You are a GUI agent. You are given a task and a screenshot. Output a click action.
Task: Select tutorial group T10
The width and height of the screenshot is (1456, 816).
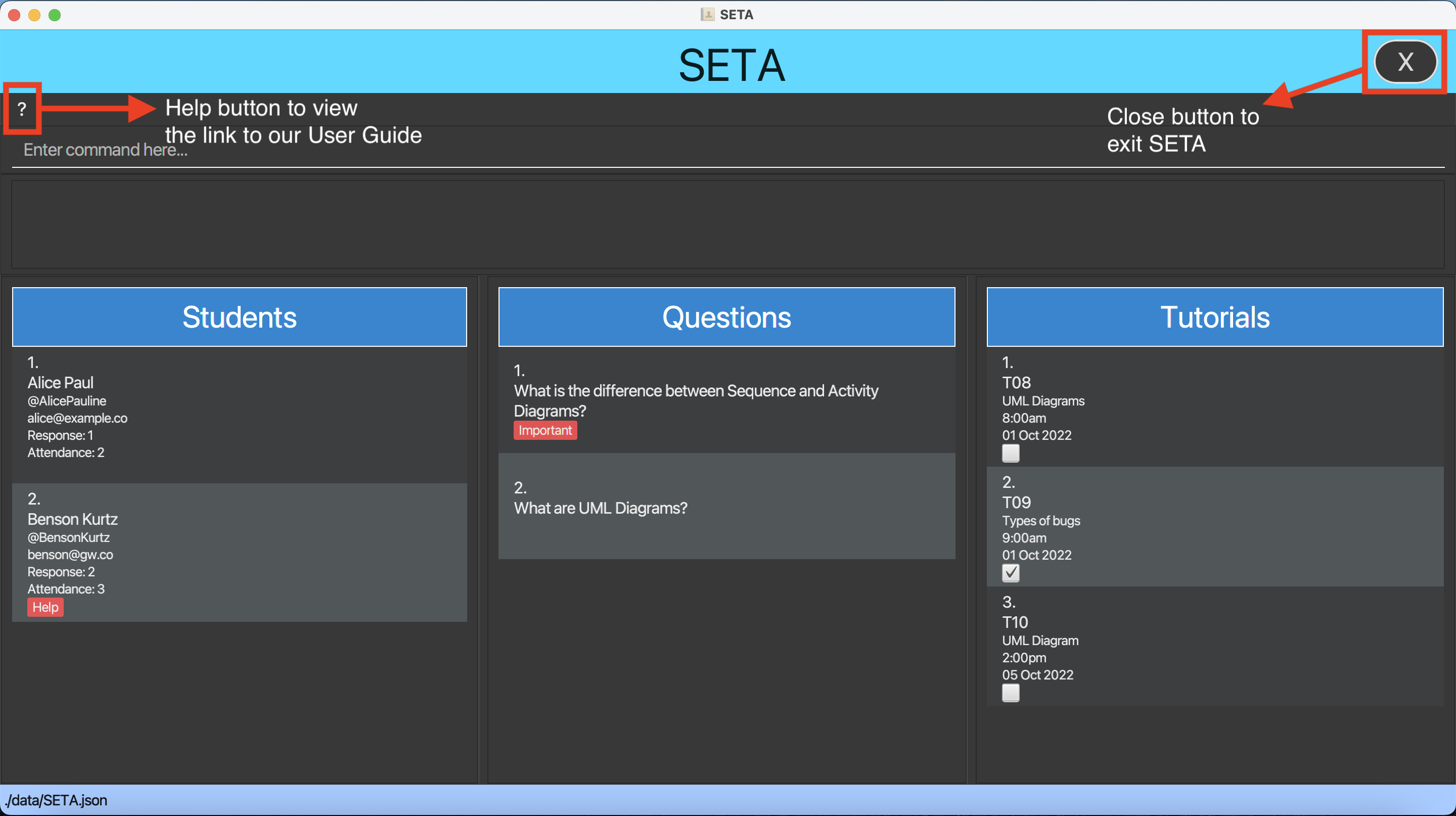1015,622
